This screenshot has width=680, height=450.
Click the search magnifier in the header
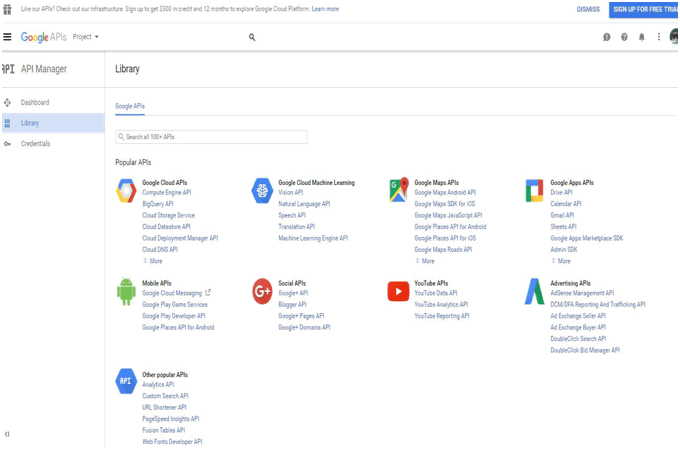click(x=252, y=37)
